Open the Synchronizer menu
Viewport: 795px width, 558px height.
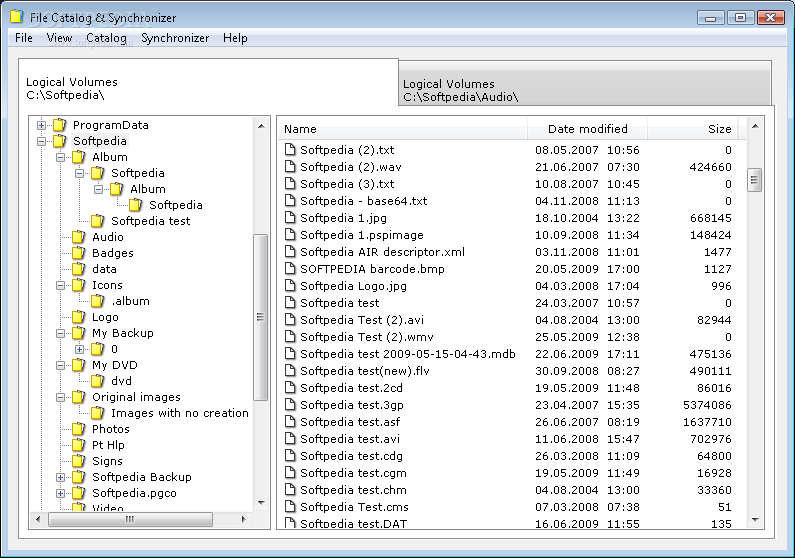[x=175, y=38]
